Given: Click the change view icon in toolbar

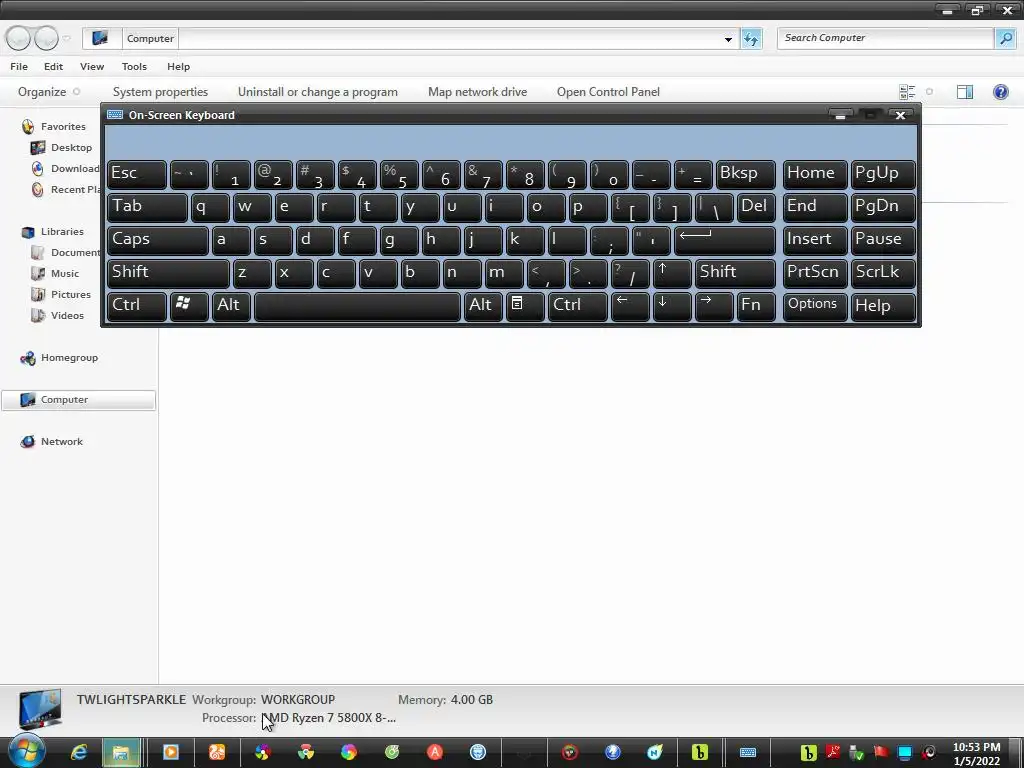Looking at the screenshot, I should pos(907,92).
